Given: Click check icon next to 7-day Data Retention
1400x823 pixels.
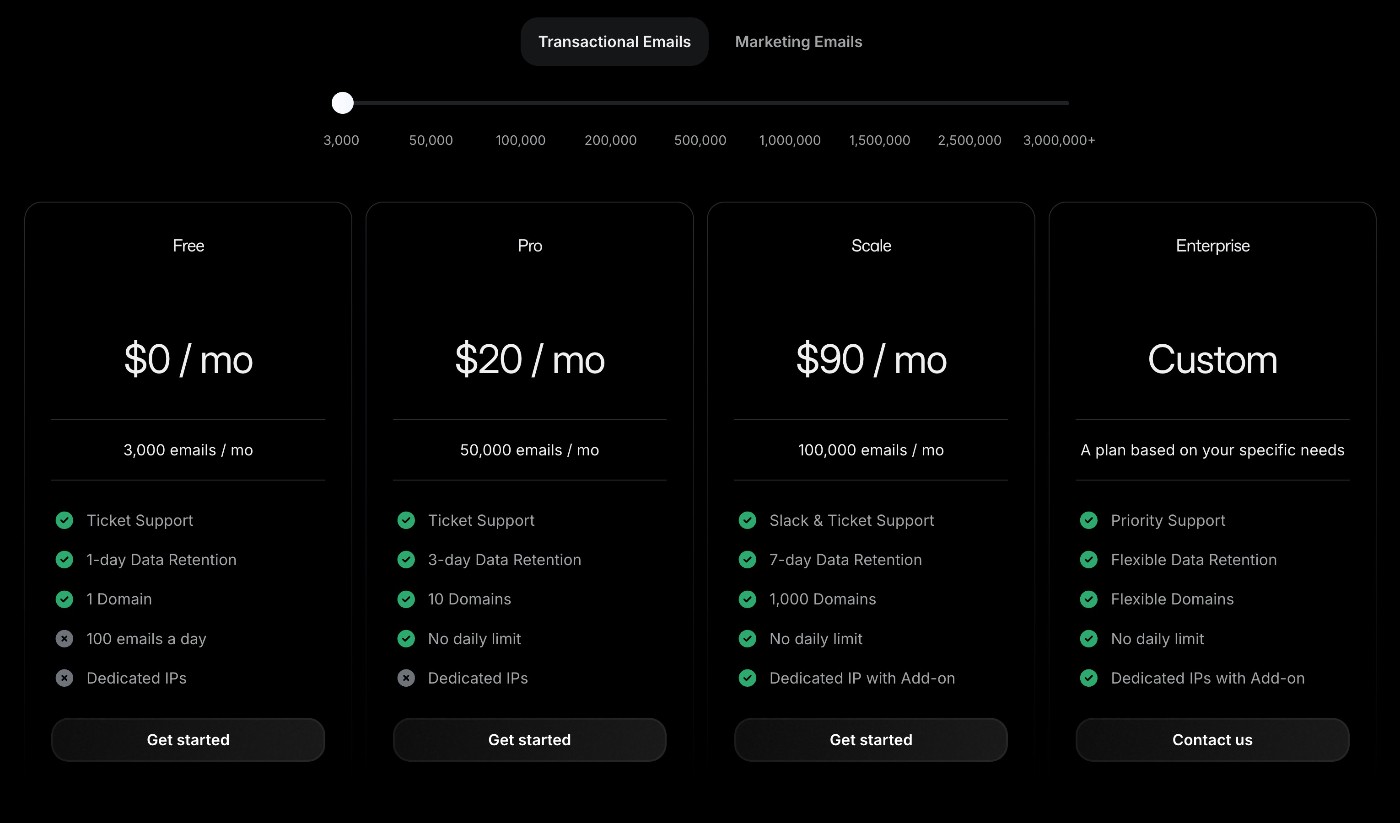Looking at the screenshot, I should [747, 560].
